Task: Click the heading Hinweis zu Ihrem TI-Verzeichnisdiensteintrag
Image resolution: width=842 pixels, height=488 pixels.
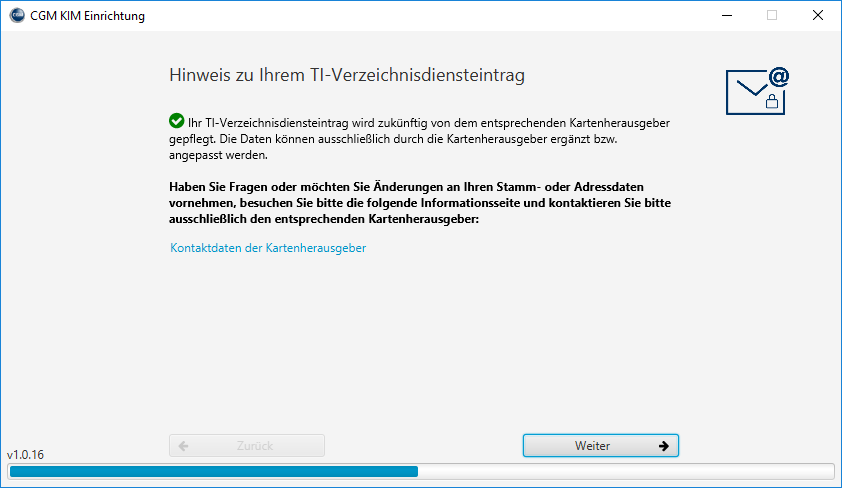Action: pyautogui.click(x=347, y=75)
